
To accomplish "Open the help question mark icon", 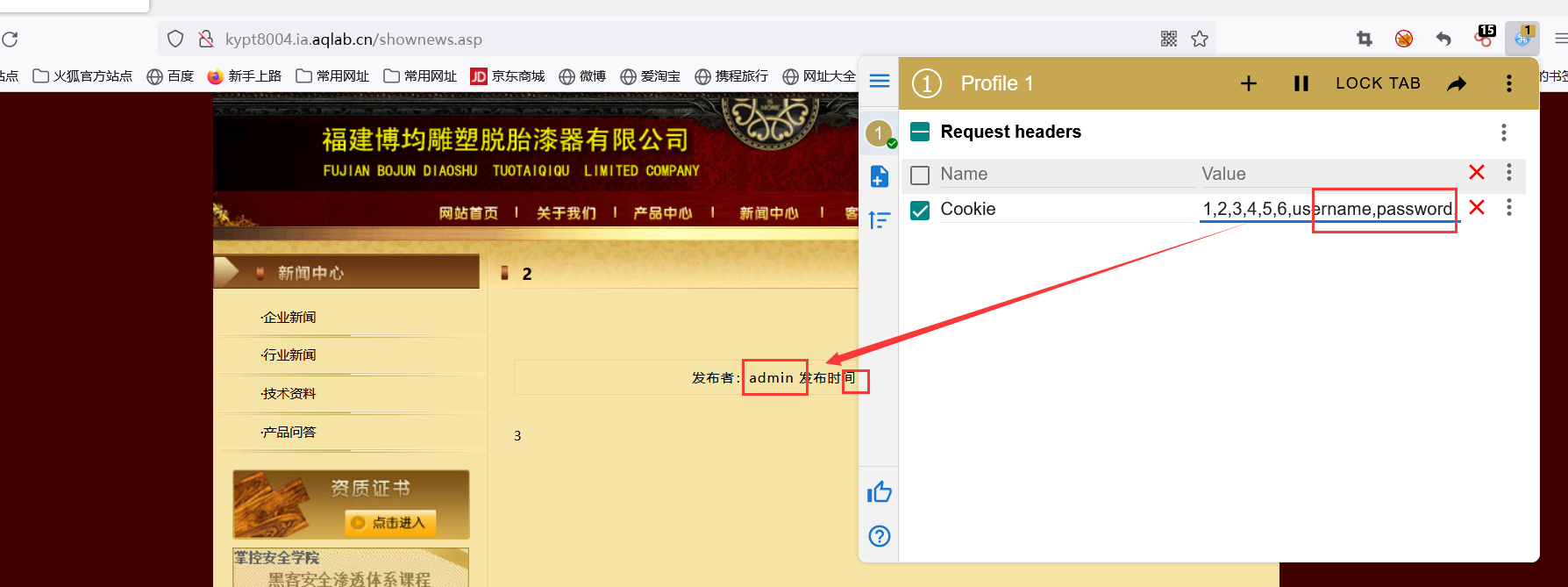I will [880, 536].
